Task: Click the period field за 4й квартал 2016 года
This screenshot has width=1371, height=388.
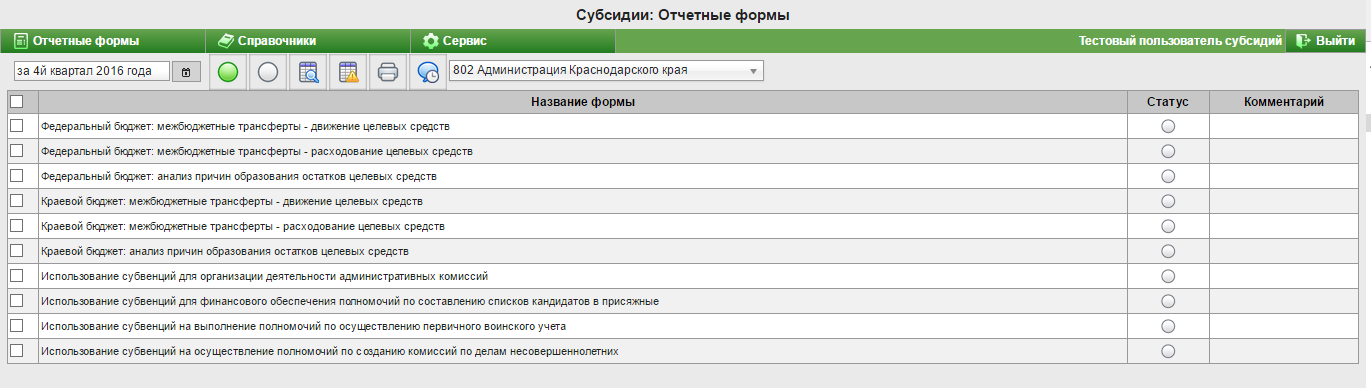Action: pyautogui.click(x=93, y=71)
